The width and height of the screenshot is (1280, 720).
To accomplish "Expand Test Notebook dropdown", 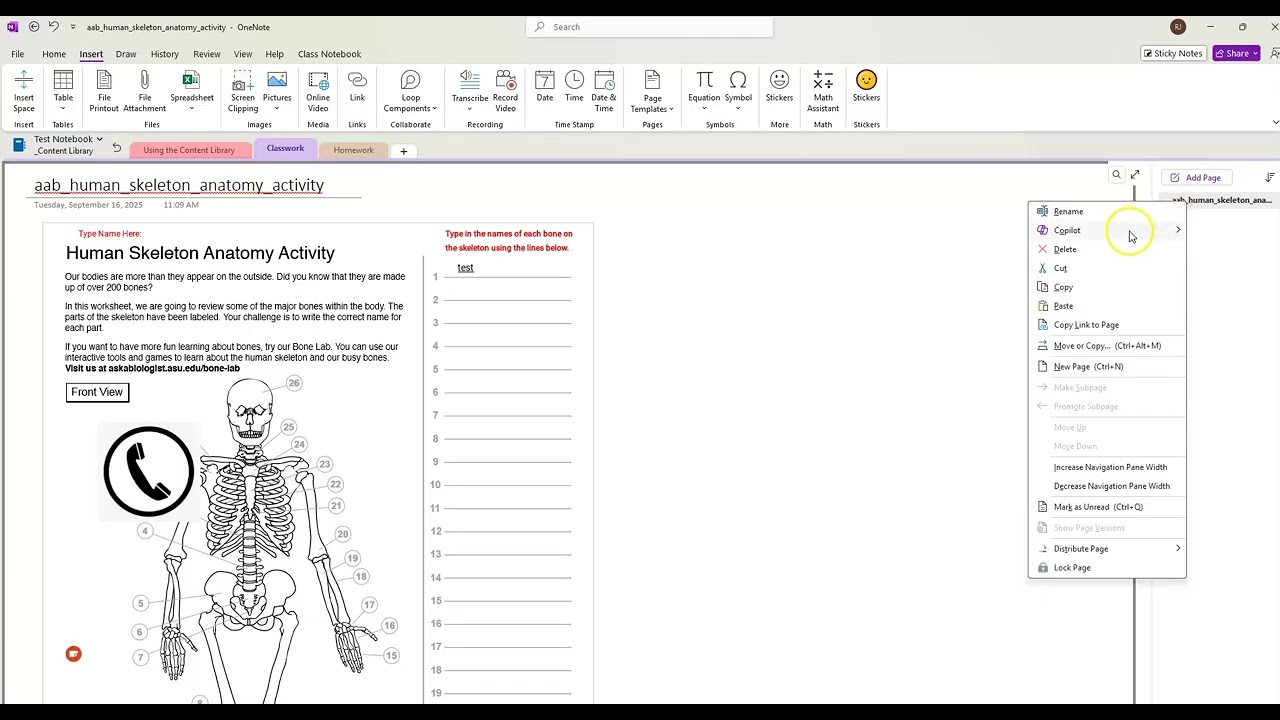I will (100, 139).
